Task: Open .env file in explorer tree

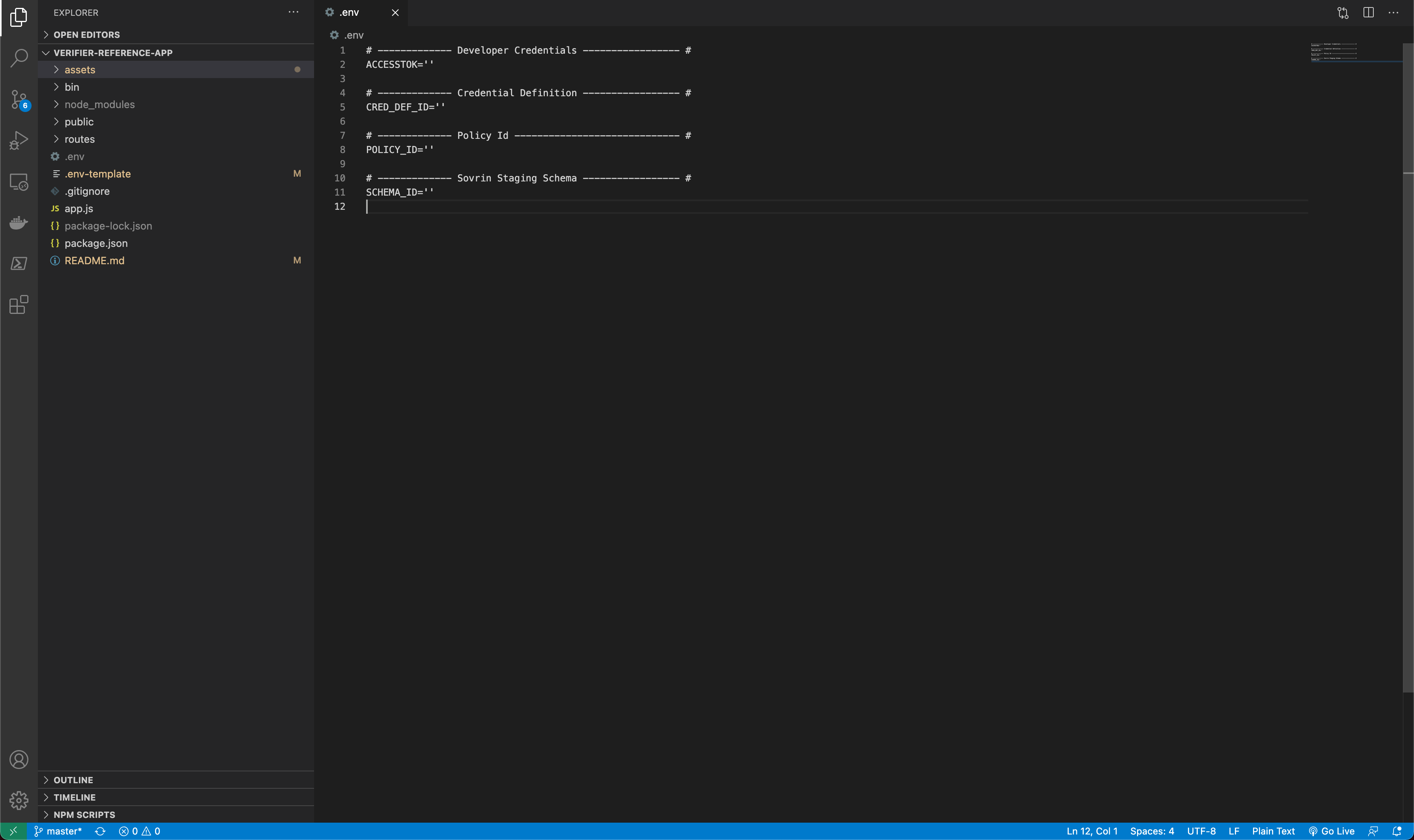Action: point(176,156)
